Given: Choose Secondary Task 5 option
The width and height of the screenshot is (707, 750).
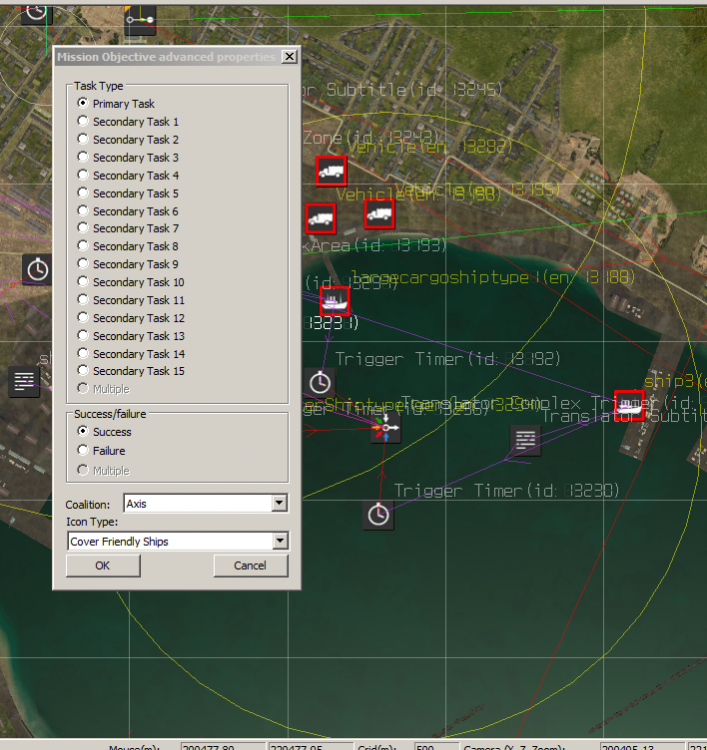Looking at the screenshot, I should (83, 193).
